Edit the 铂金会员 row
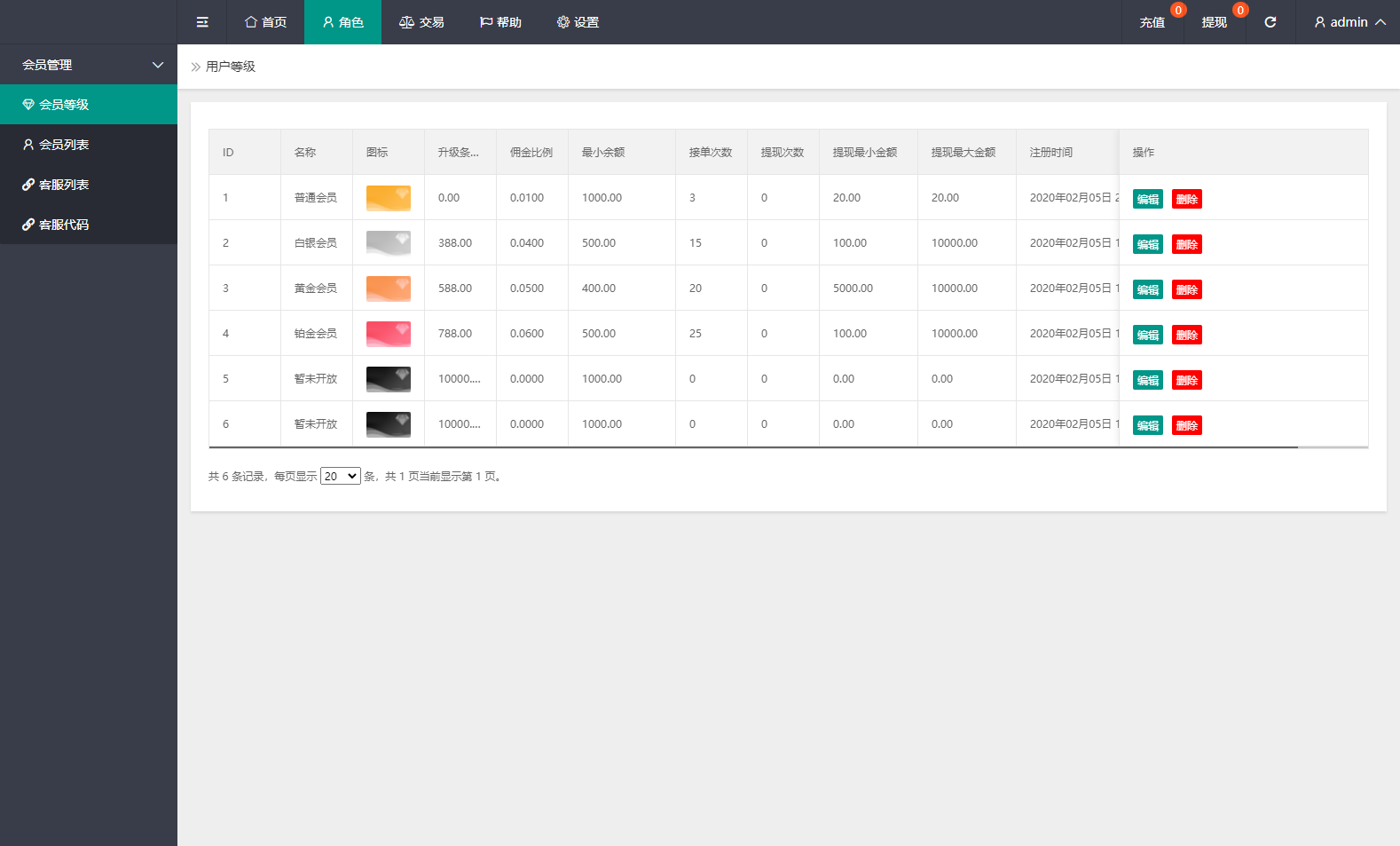Image resolution: width=1400 pixels, height=846 pixels. 1148,335
